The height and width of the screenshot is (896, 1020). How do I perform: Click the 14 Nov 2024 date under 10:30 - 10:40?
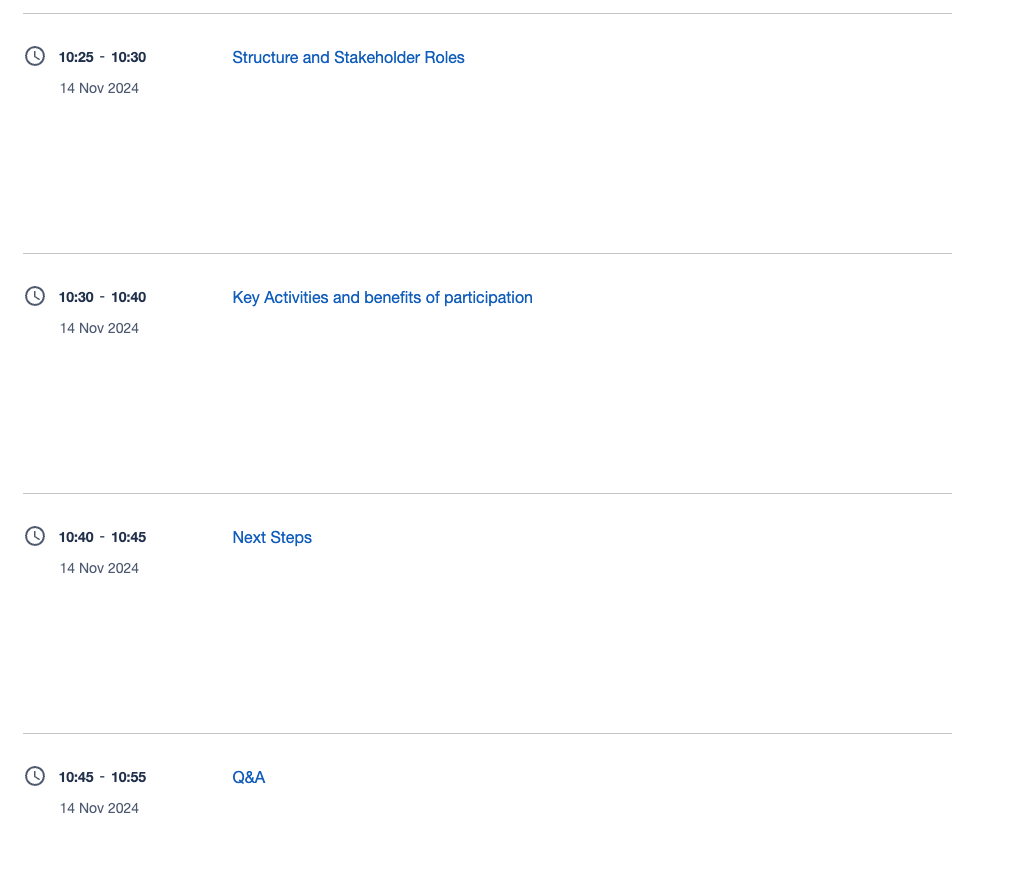click(99, 328)
